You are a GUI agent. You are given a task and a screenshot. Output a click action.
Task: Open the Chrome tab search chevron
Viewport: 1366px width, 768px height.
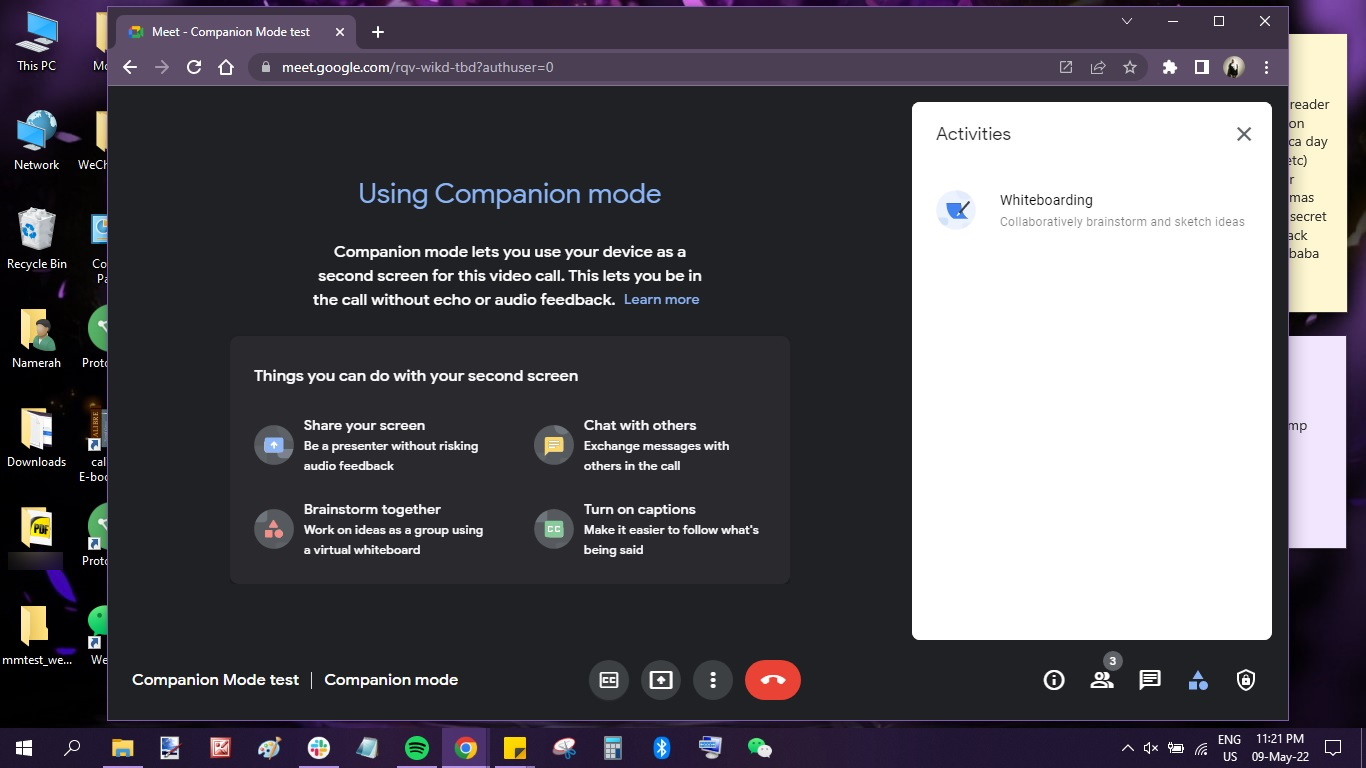coord(1127,21)
